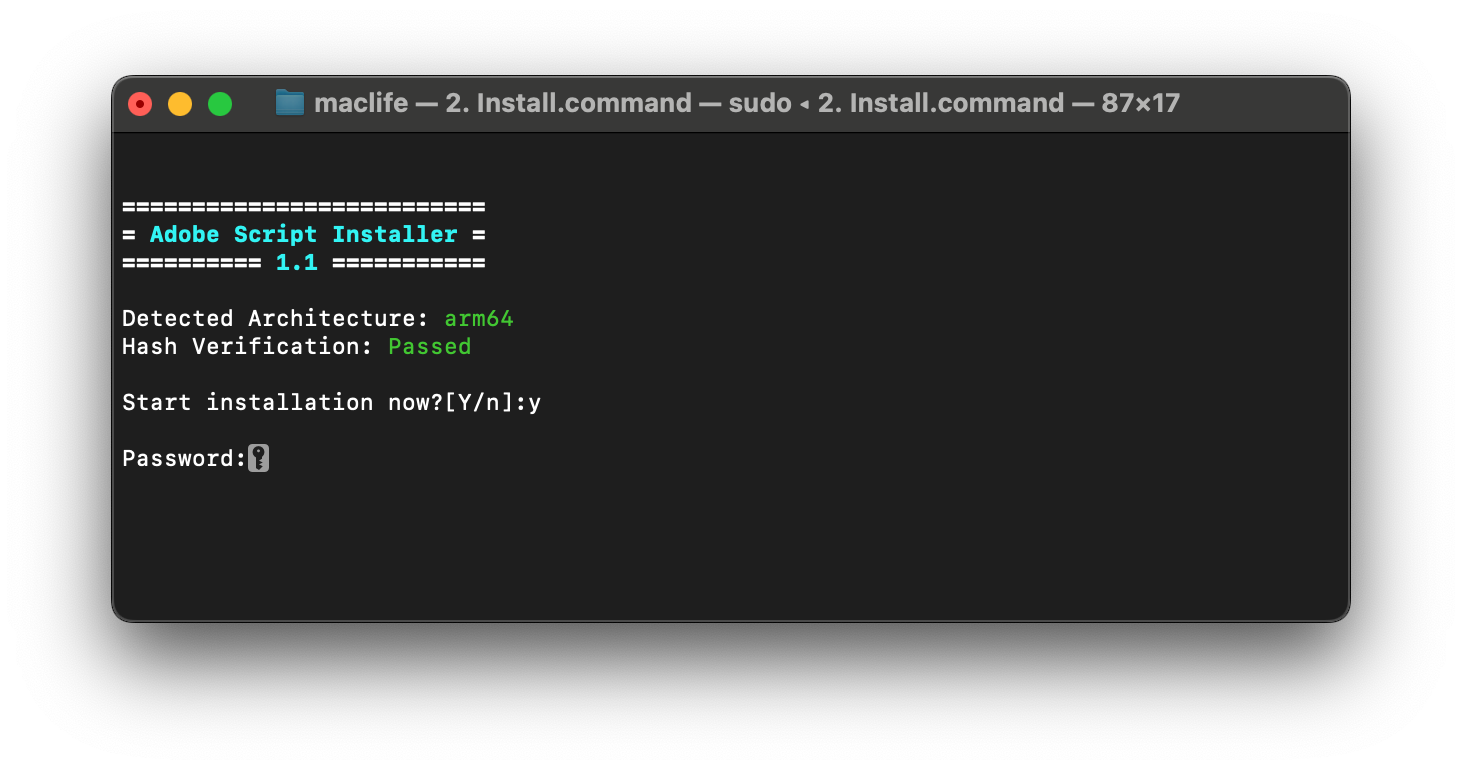The image size is (1462, 770).
Task: Click the small arrow separator in title
Action: (x=804, y=104)
